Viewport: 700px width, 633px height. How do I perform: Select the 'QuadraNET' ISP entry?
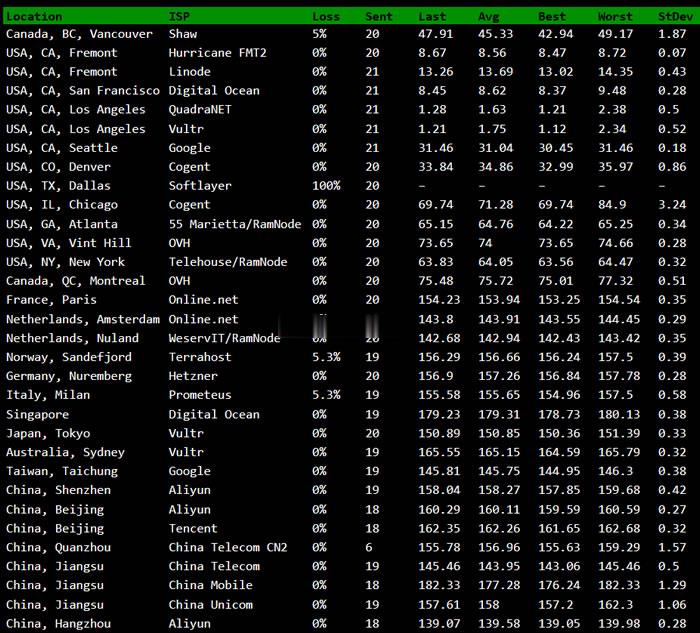coord(200,110)
